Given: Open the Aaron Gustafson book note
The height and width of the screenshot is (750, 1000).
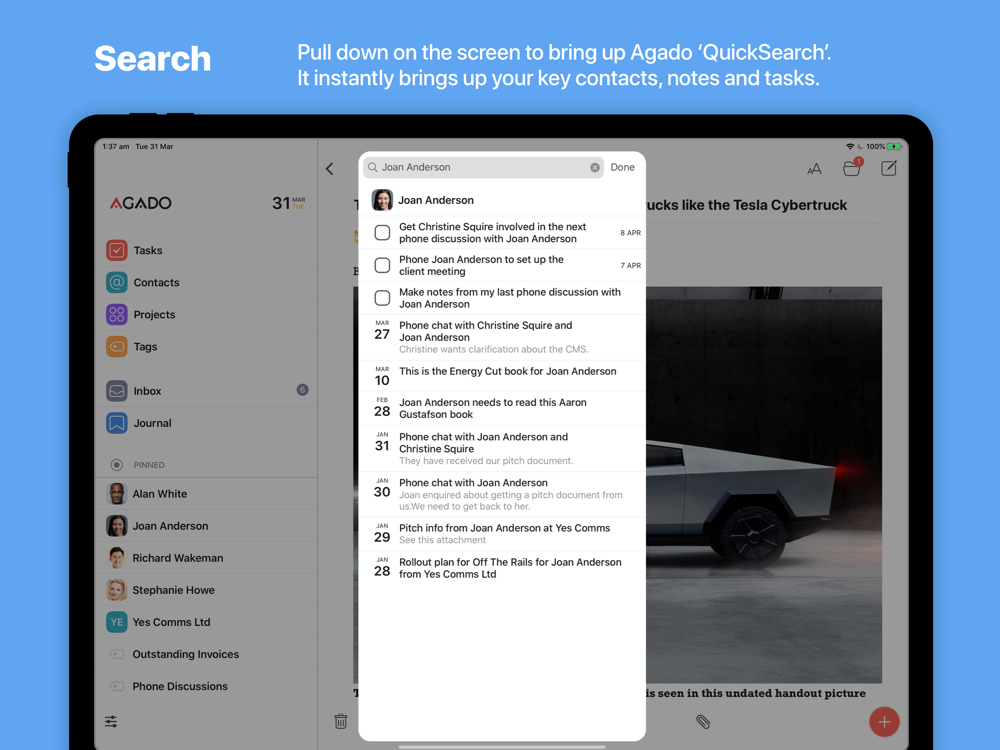Looking at the screenshot, I should 502,408.
